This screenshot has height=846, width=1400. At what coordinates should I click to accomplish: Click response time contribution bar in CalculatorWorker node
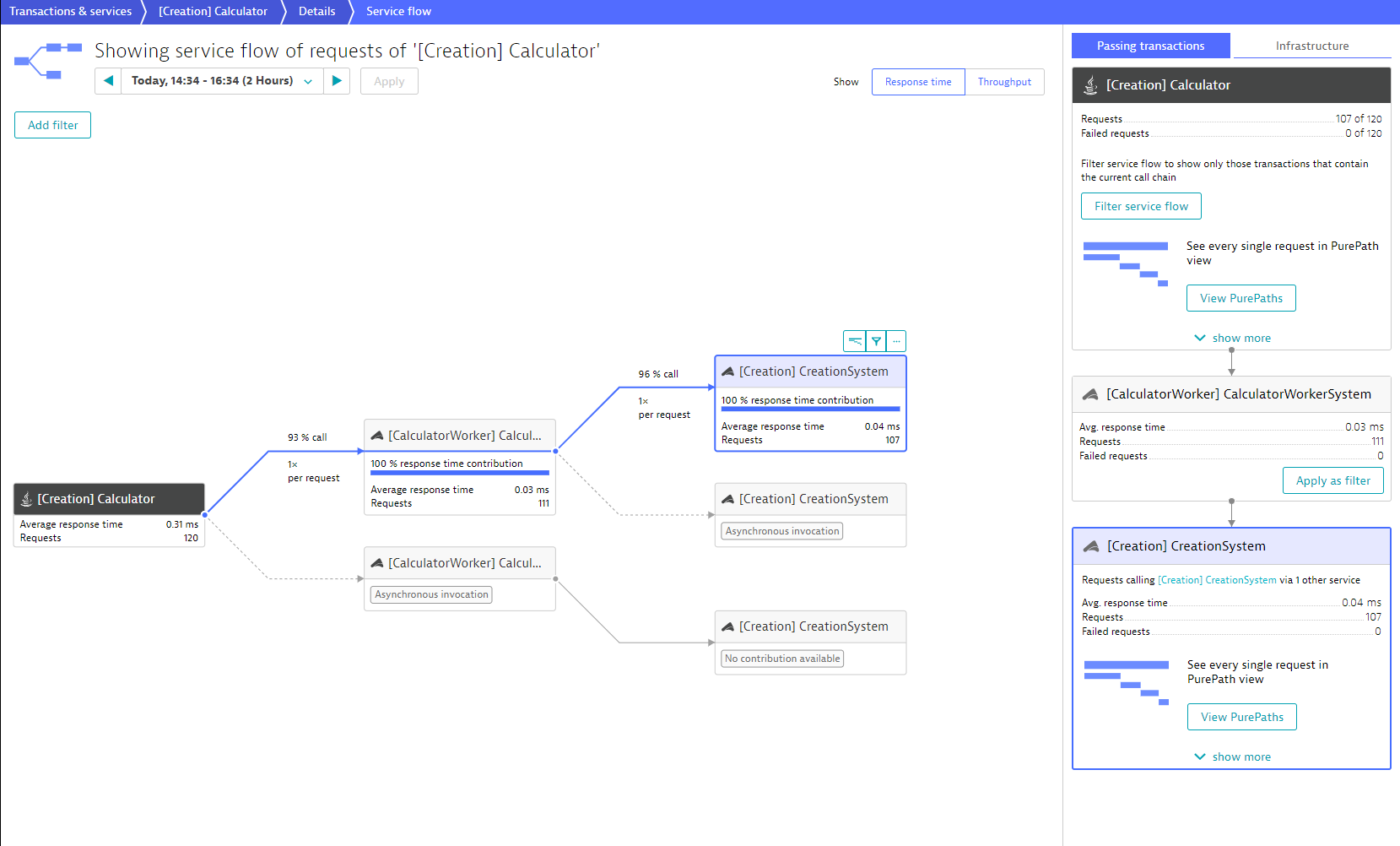[460, 473]
